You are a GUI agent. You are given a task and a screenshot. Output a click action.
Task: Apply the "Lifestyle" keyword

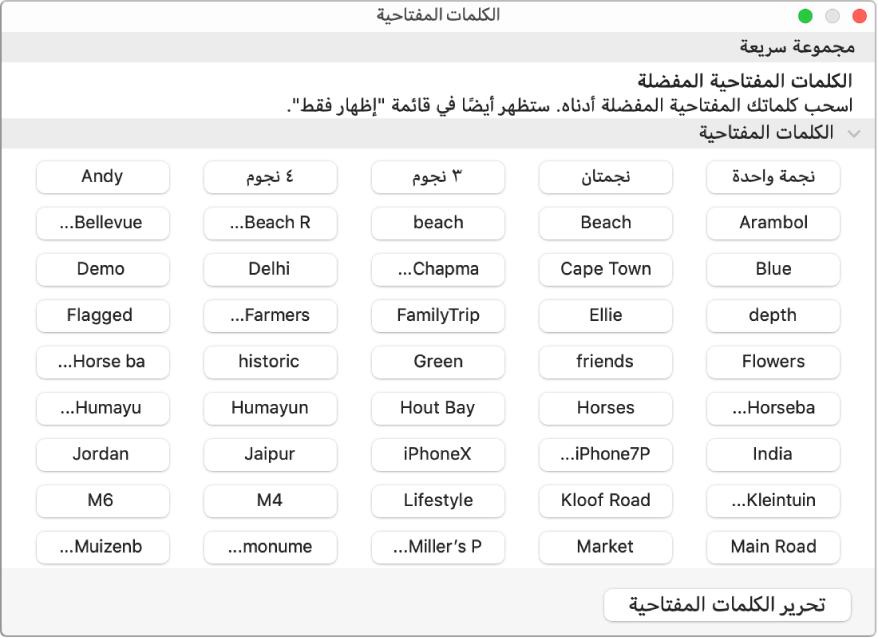click(438, 501)
